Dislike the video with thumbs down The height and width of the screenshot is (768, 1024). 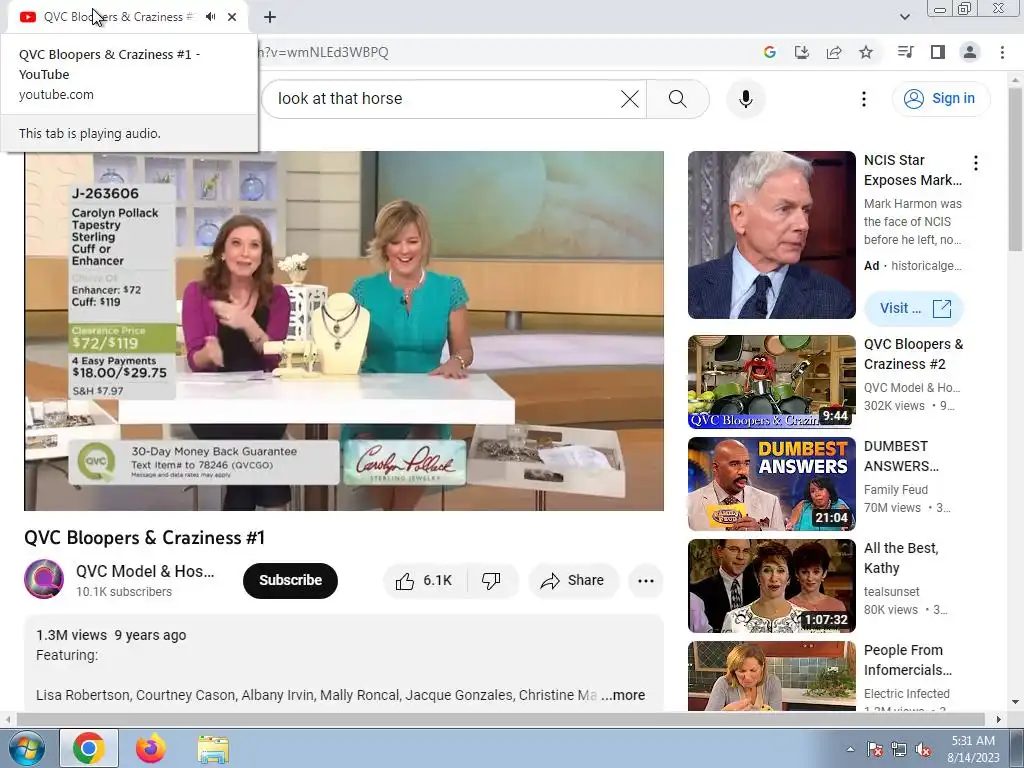(491, 581)
